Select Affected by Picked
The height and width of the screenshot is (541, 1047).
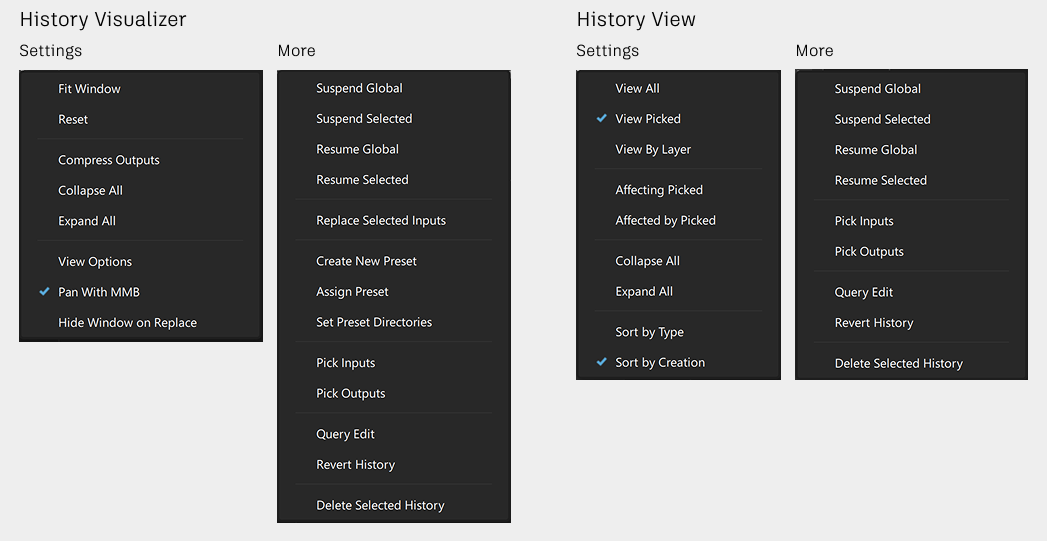coord(665,221)
